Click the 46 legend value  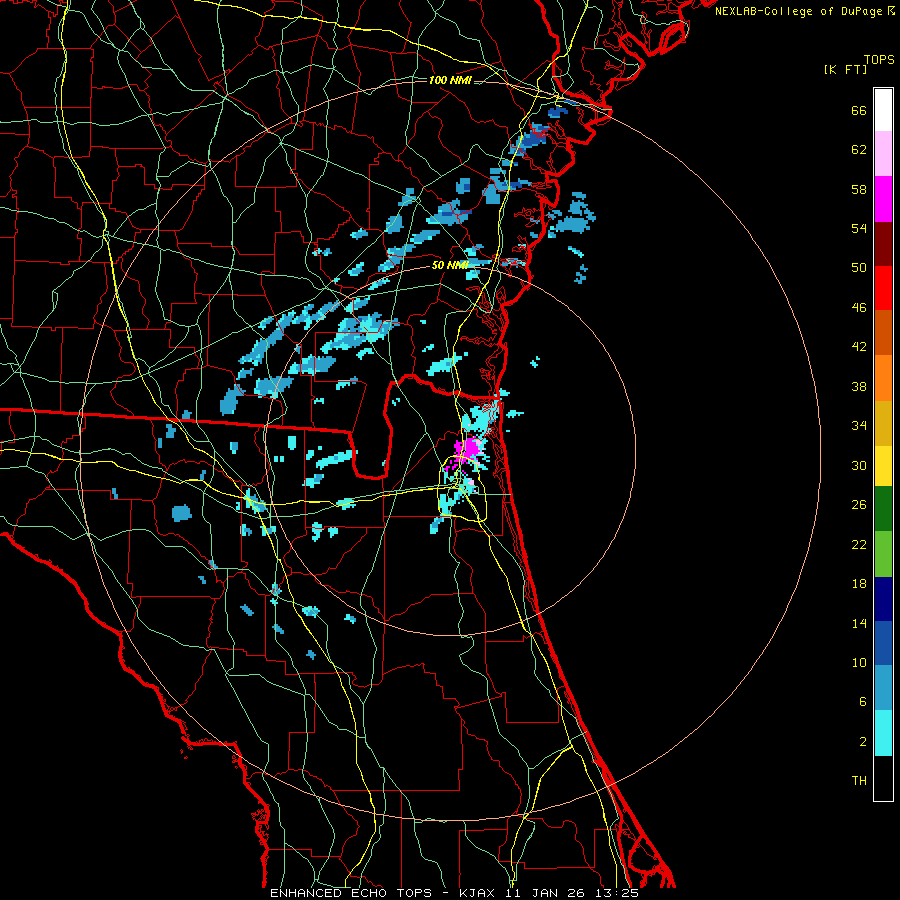point(859,307)
